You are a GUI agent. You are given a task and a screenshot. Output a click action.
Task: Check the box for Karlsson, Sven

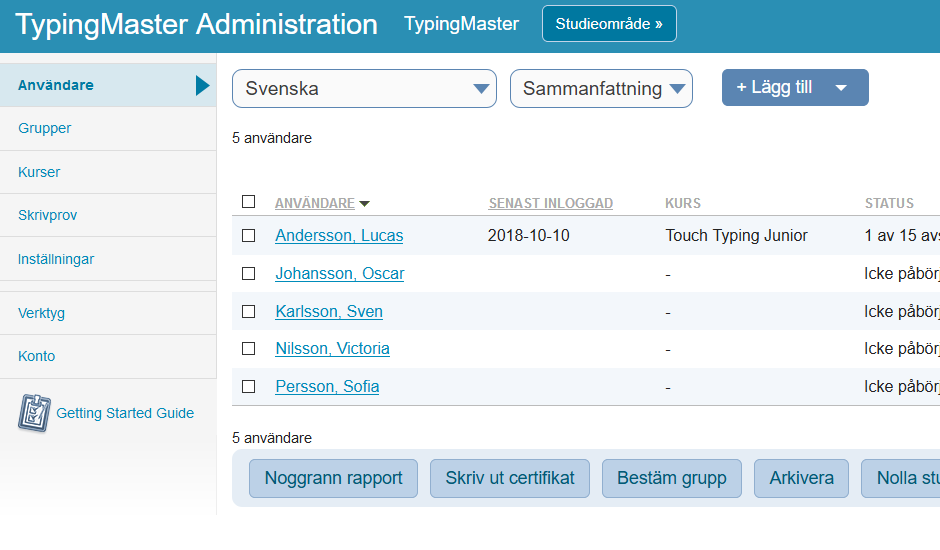(x=248, y=311)
